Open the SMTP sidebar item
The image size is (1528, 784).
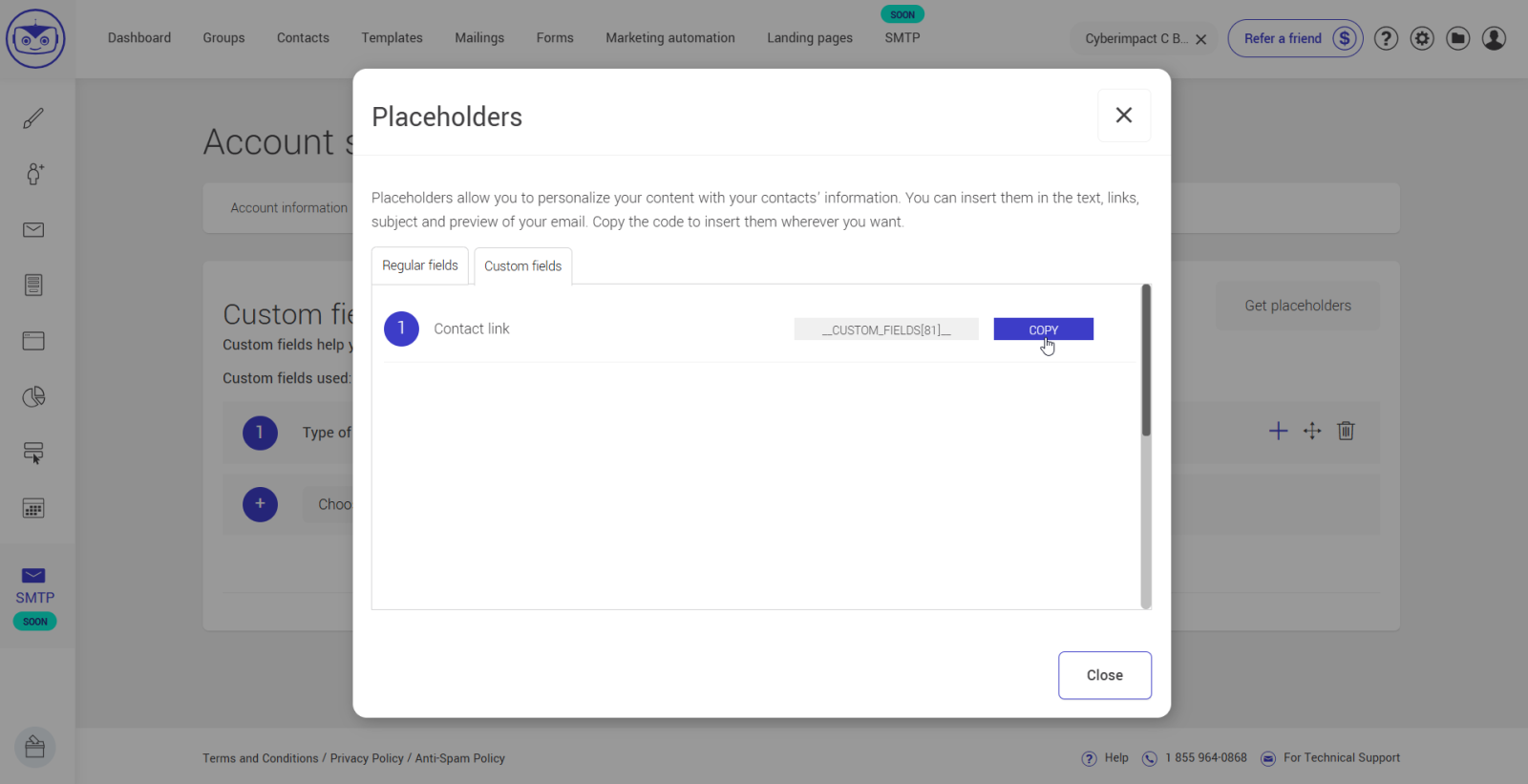(35, 597)
